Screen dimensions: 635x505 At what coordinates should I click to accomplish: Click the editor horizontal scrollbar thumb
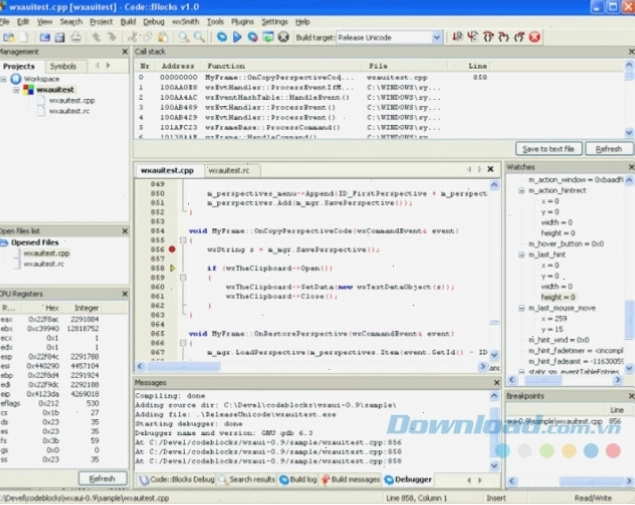183,366
